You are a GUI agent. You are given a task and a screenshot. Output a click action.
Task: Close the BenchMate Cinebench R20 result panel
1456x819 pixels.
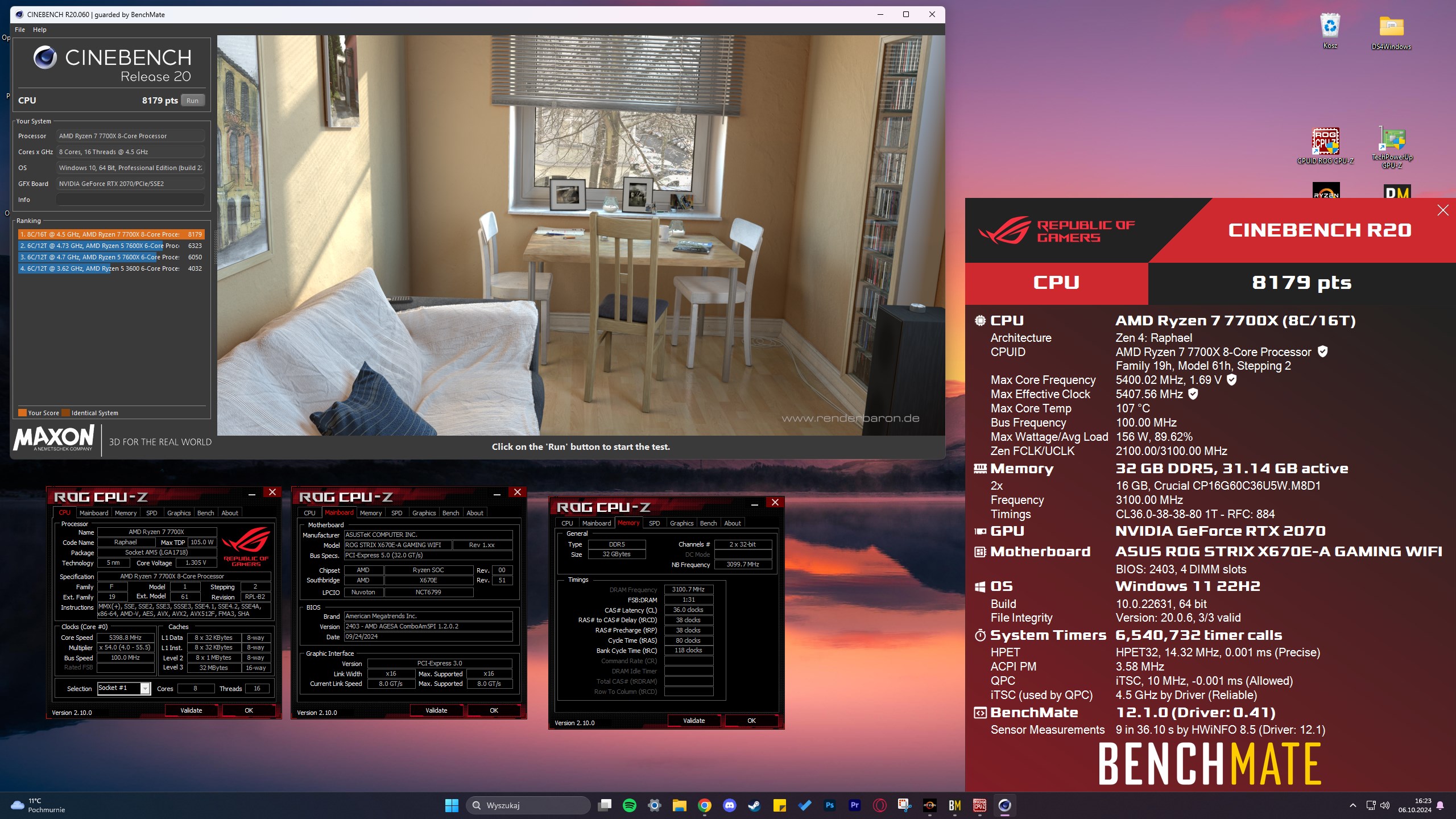pos(1443,210)
